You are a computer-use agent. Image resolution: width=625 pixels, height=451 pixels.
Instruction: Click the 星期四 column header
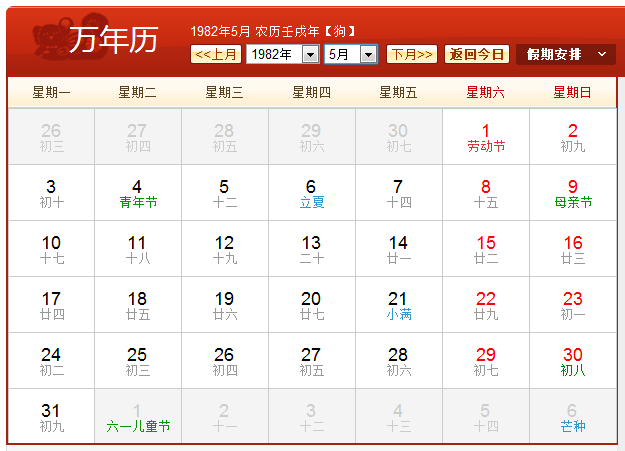pos(312,93)
